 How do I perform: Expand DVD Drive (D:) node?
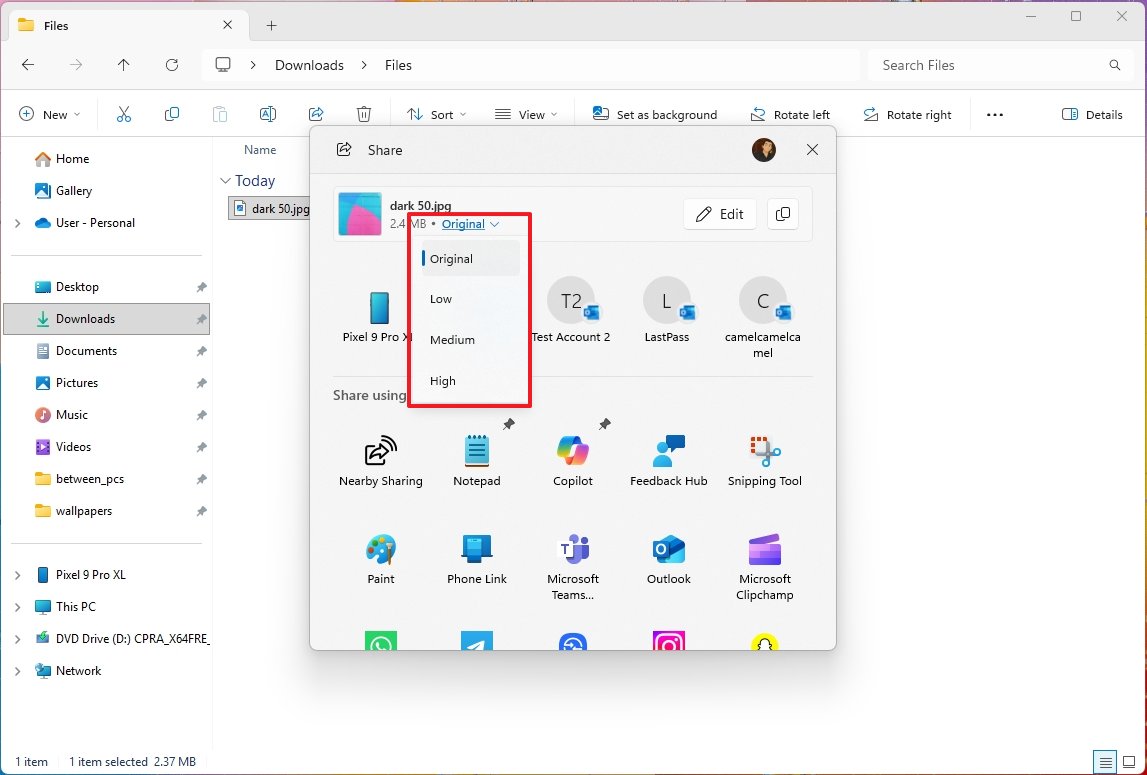[x=18, y=639]
